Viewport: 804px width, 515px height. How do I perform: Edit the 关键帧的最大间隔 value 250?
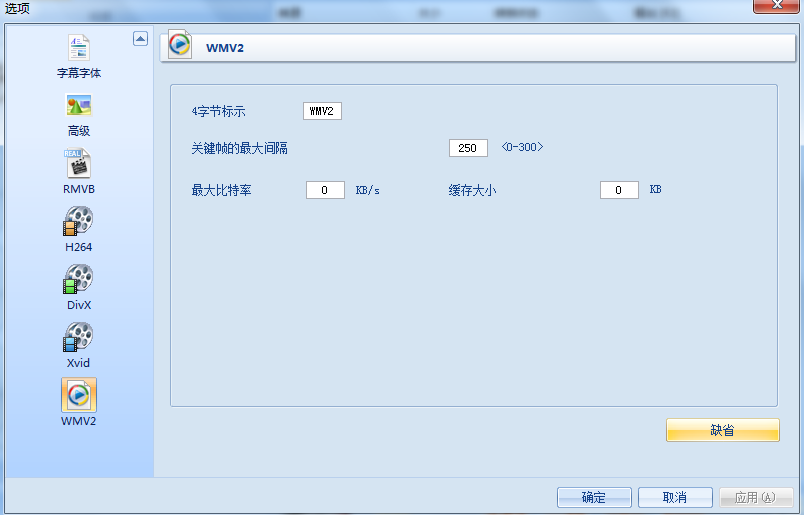click(468, 148)
